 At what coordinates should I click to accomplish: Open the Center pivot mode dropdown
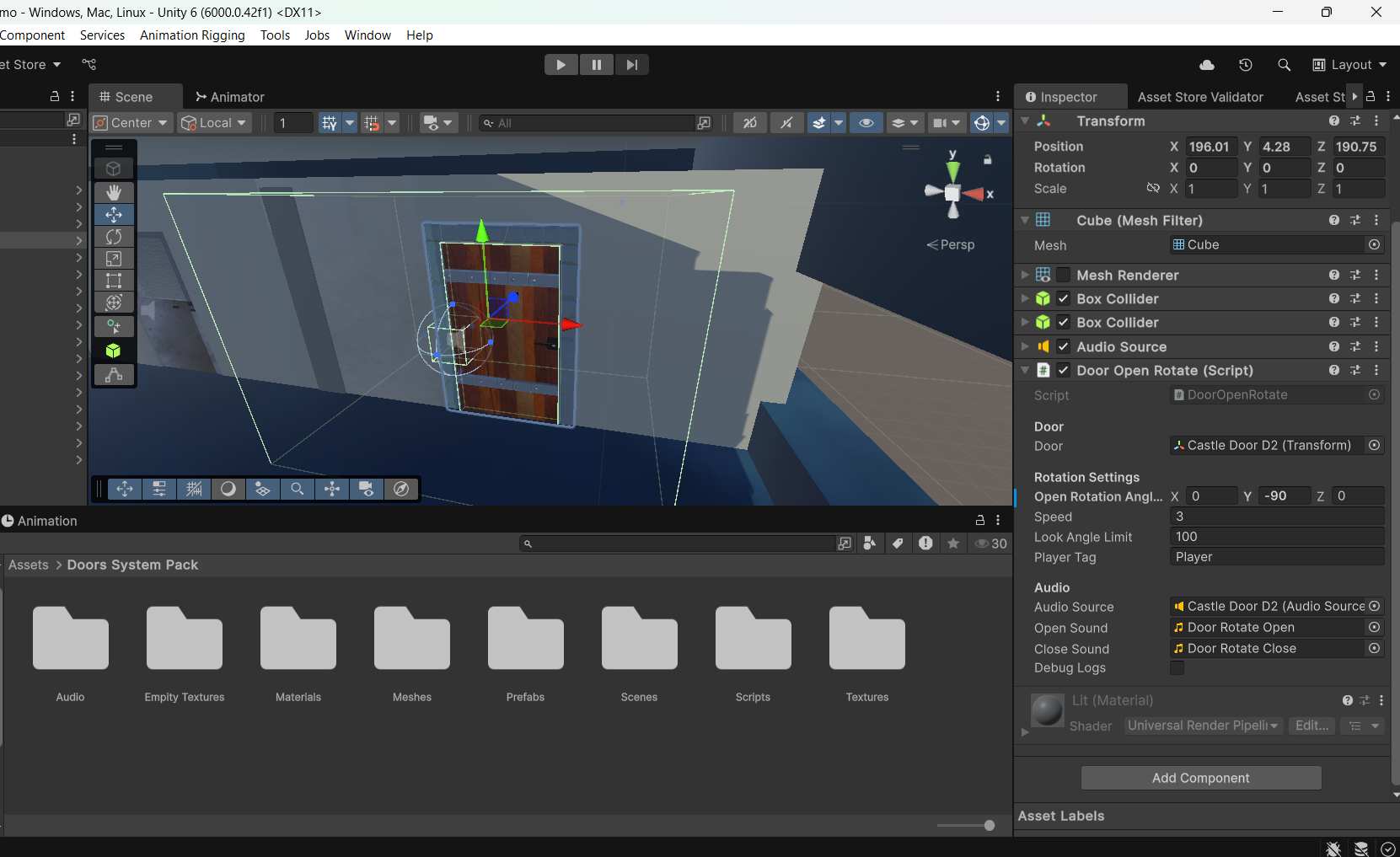[131, 122]
